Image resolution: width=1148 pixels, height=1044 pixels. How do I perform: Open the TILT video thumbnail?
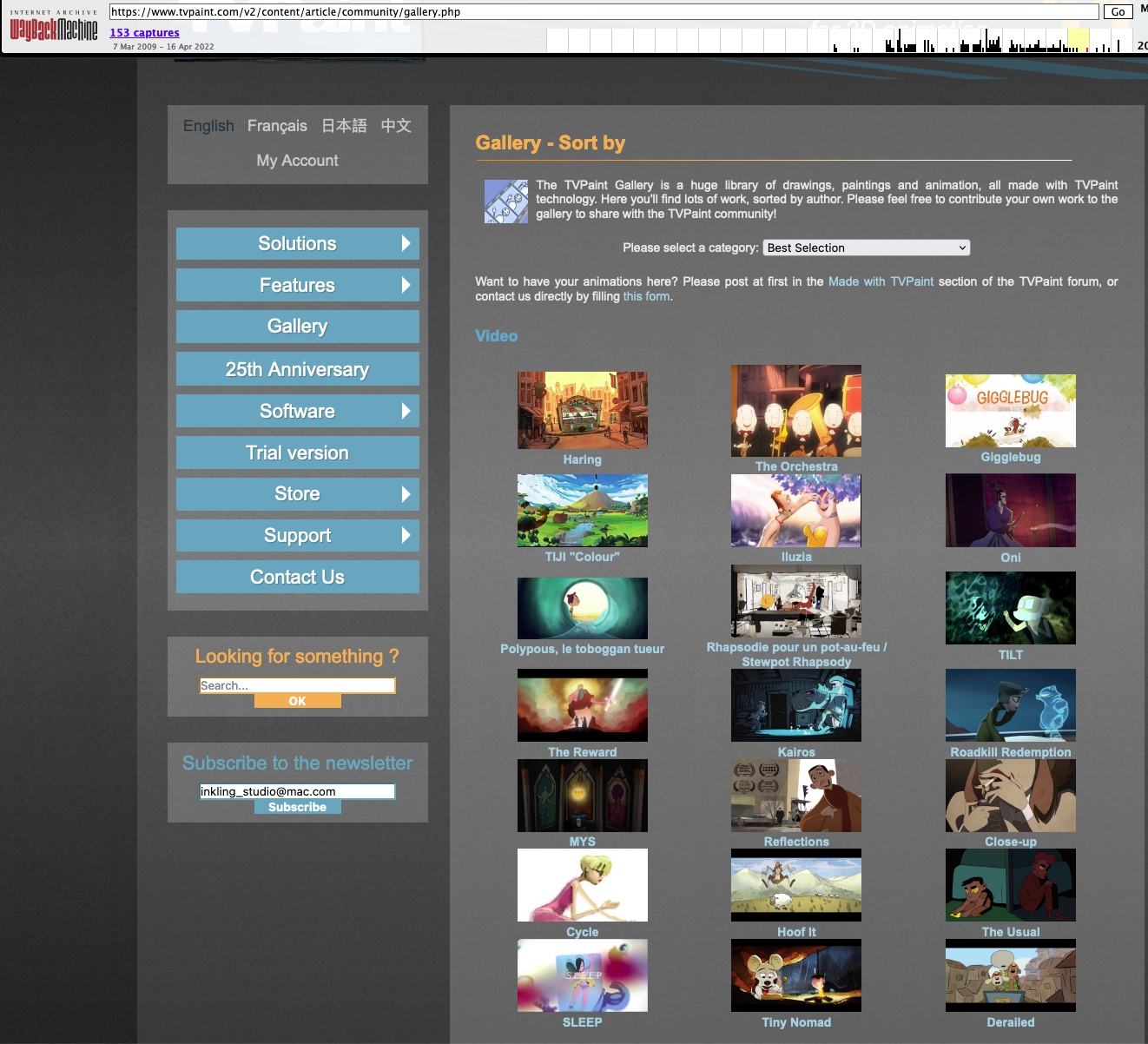[1011, 608]
